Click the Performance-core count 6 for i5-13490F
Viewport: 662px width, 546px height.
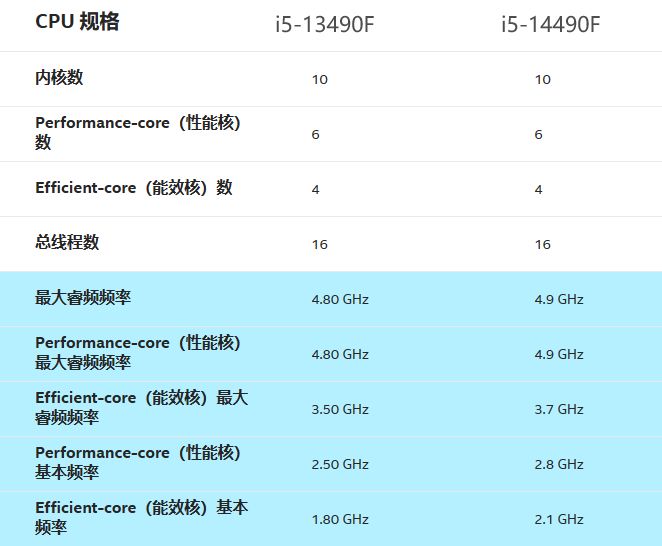point(315,134)
